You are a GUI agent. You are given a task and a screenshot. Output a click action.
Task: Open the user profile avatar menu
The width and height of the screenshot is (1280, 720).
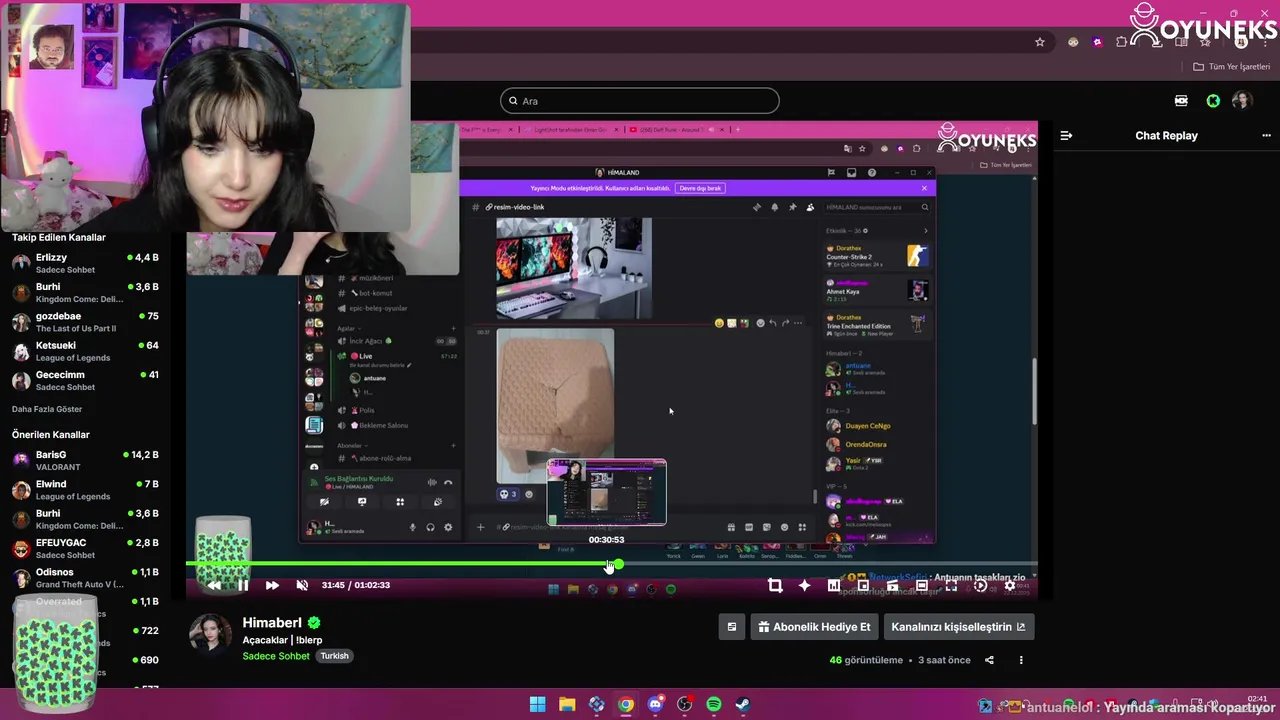coord(1242,101)
